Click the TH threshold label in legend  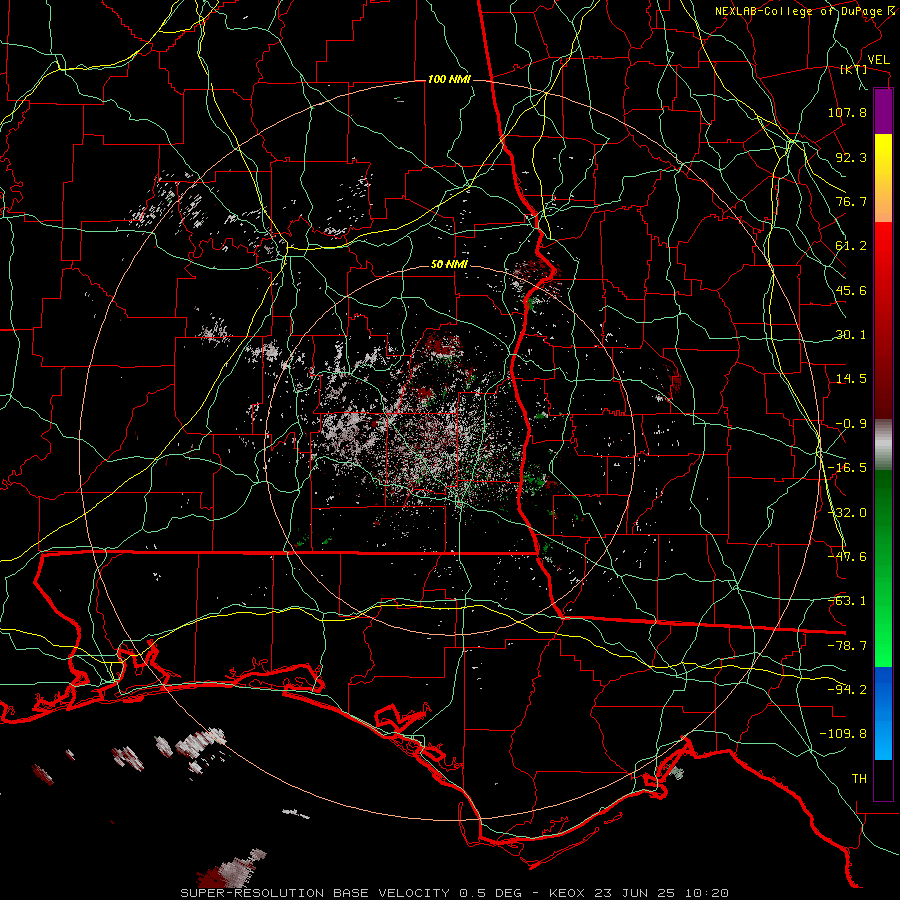[859, 779]
